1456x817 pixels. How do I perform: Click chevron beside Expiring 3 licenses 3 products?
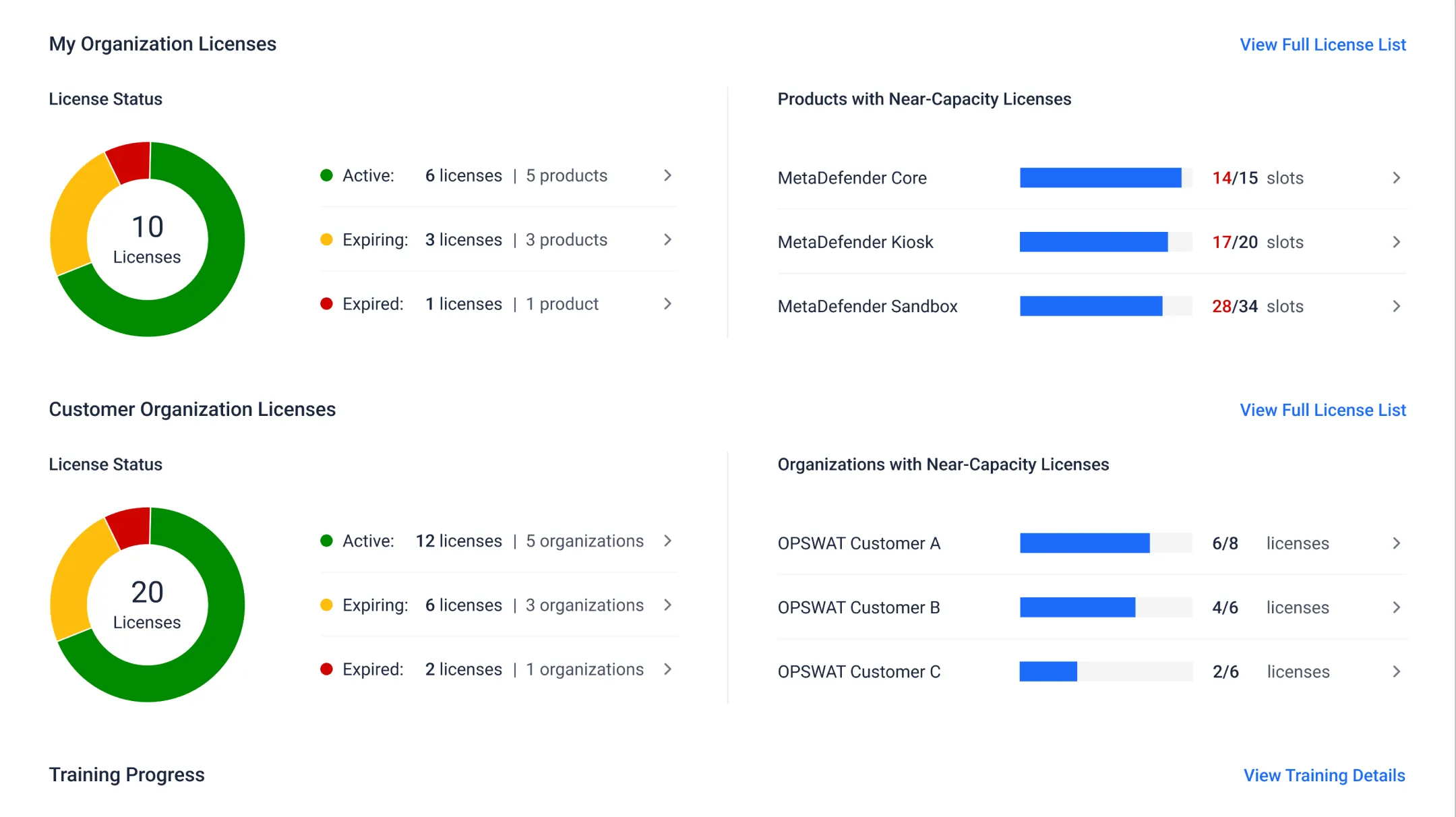point(667,239)
